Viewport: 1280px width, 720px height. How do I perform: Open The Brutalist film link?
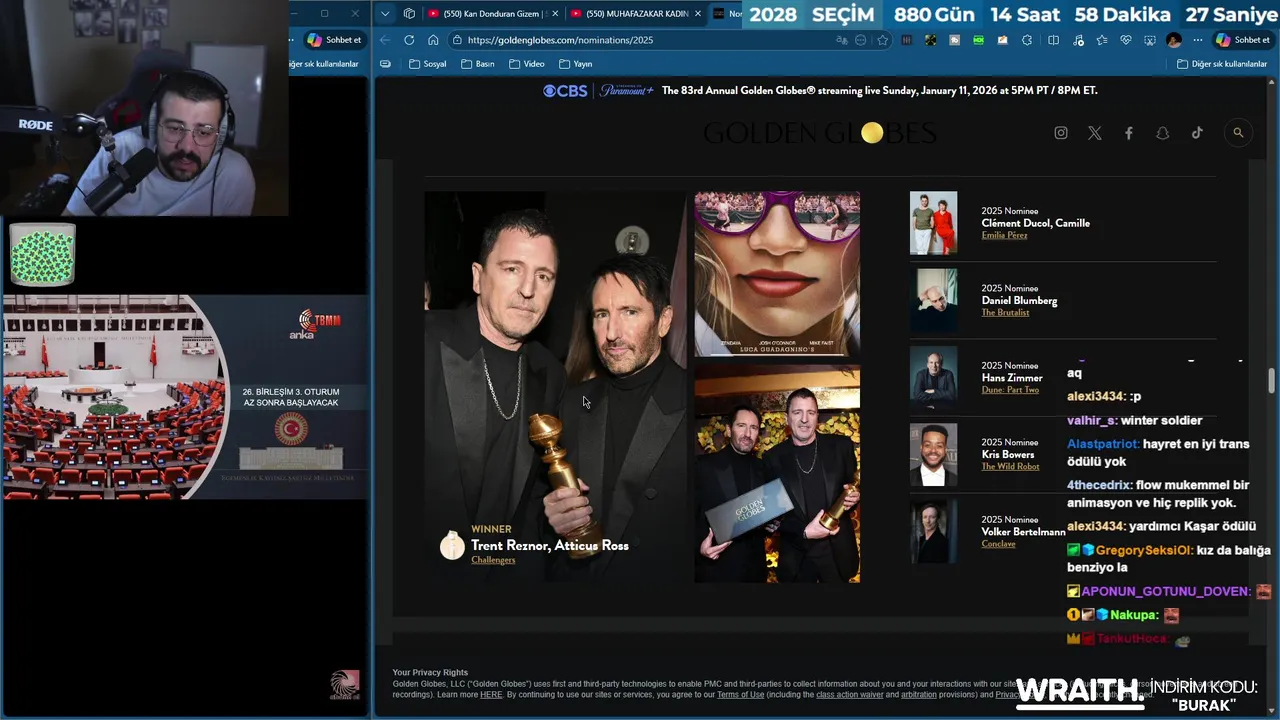click(1005, 312)
